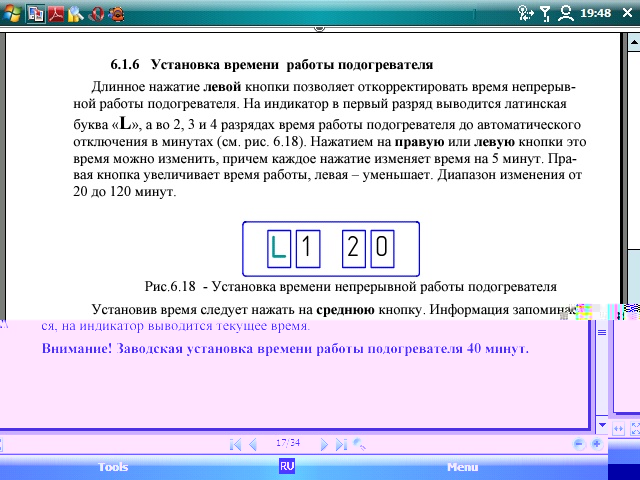The width and height of the screenshot is (640, 480).
Task: Open the Opera browser icon
Action: pyautogui.click(x=96, y=14)
